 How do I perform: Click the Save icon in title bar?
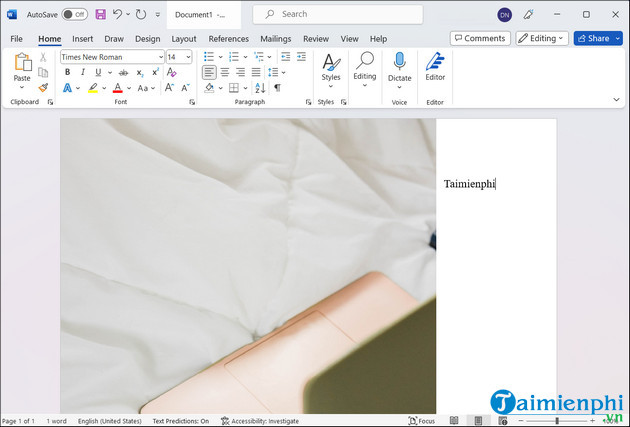[x=100, y=15]
